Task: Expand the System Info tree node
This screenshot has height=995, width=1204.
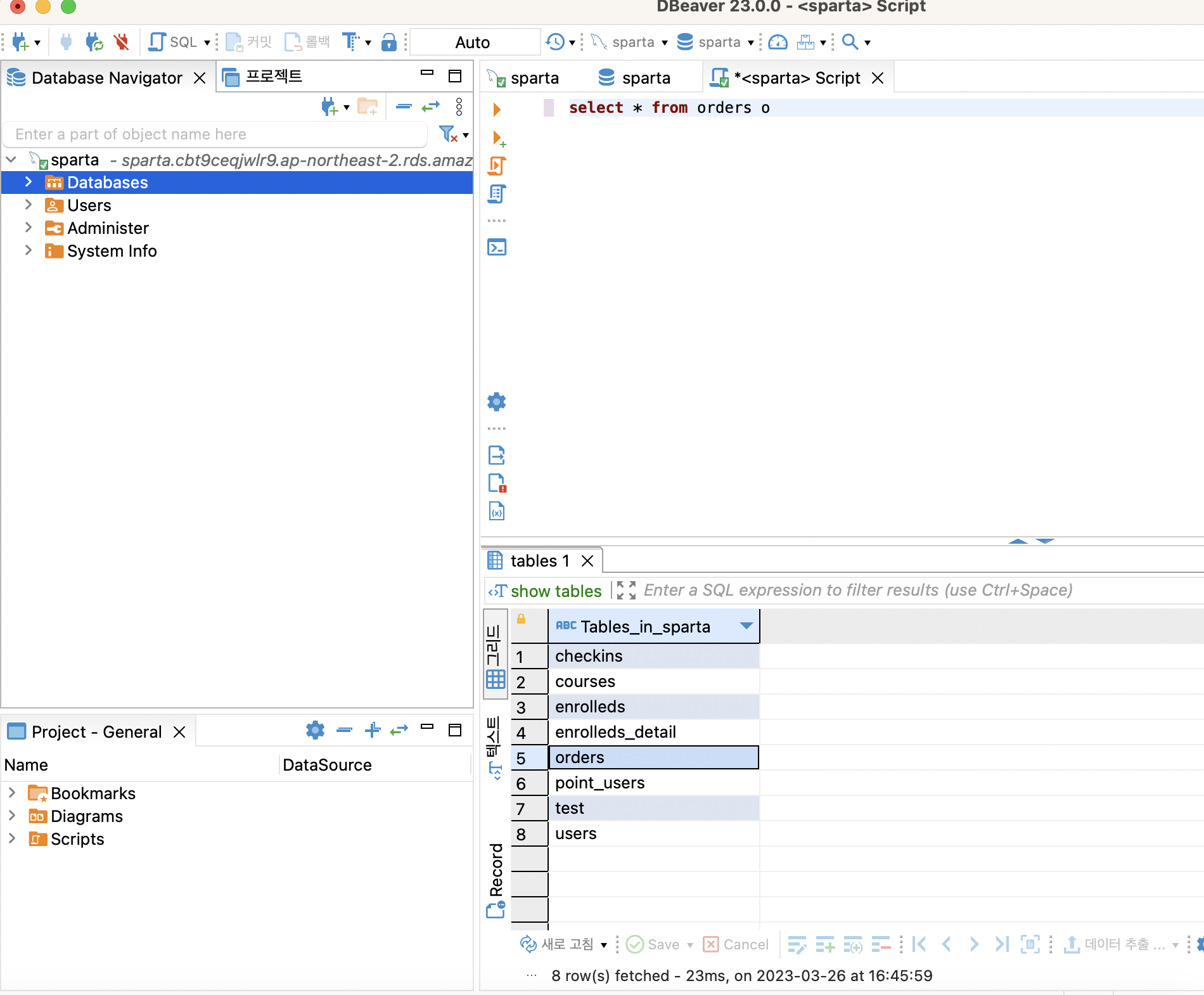Action: tap(29, 250)
